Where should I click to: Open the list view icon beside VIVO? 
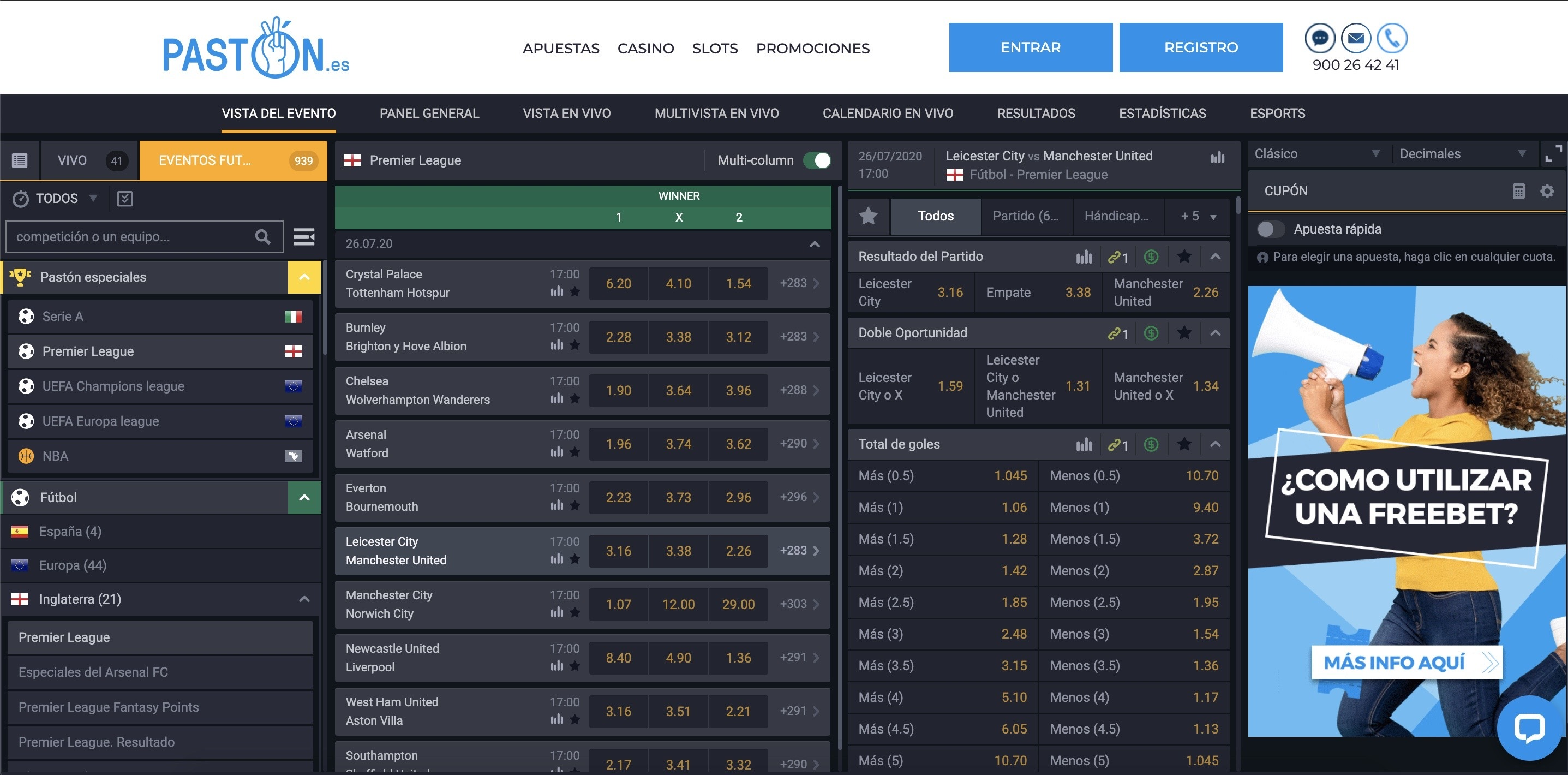[x=20, y=160]
